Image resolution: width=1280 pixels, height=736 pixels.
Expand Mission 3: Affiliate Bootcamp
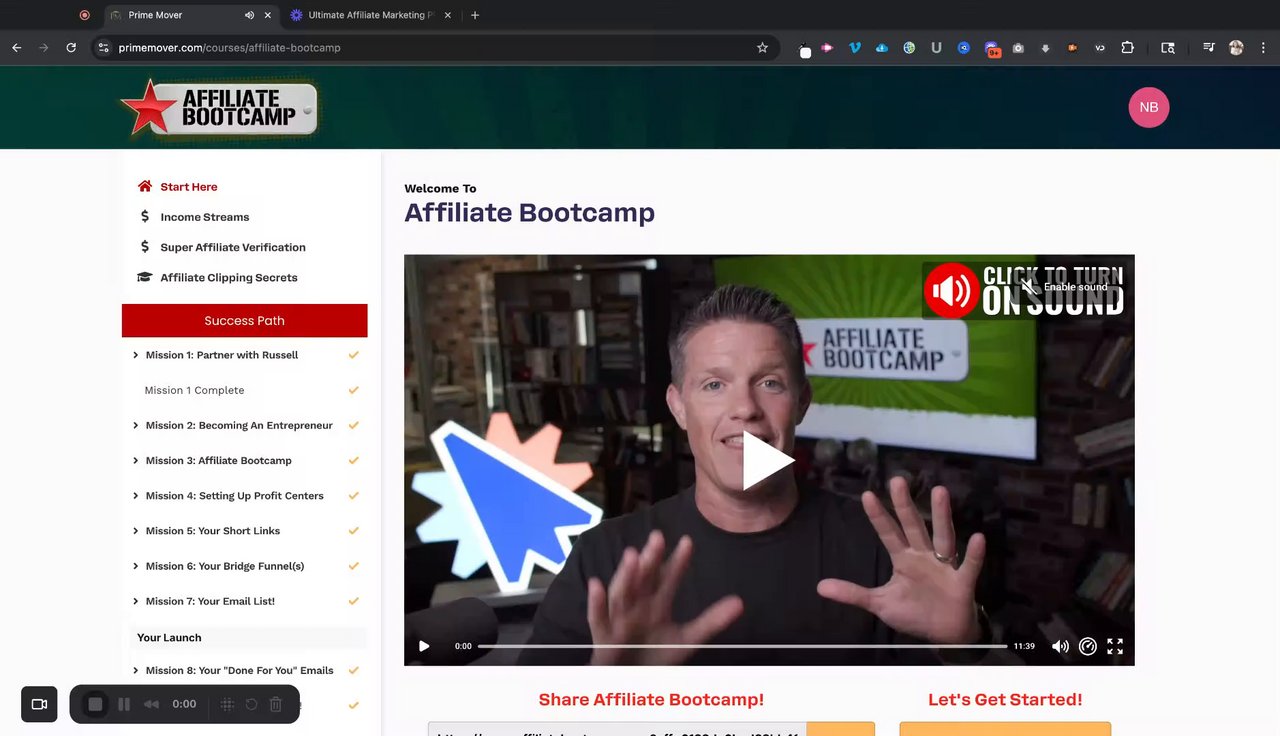pos(135,460)
